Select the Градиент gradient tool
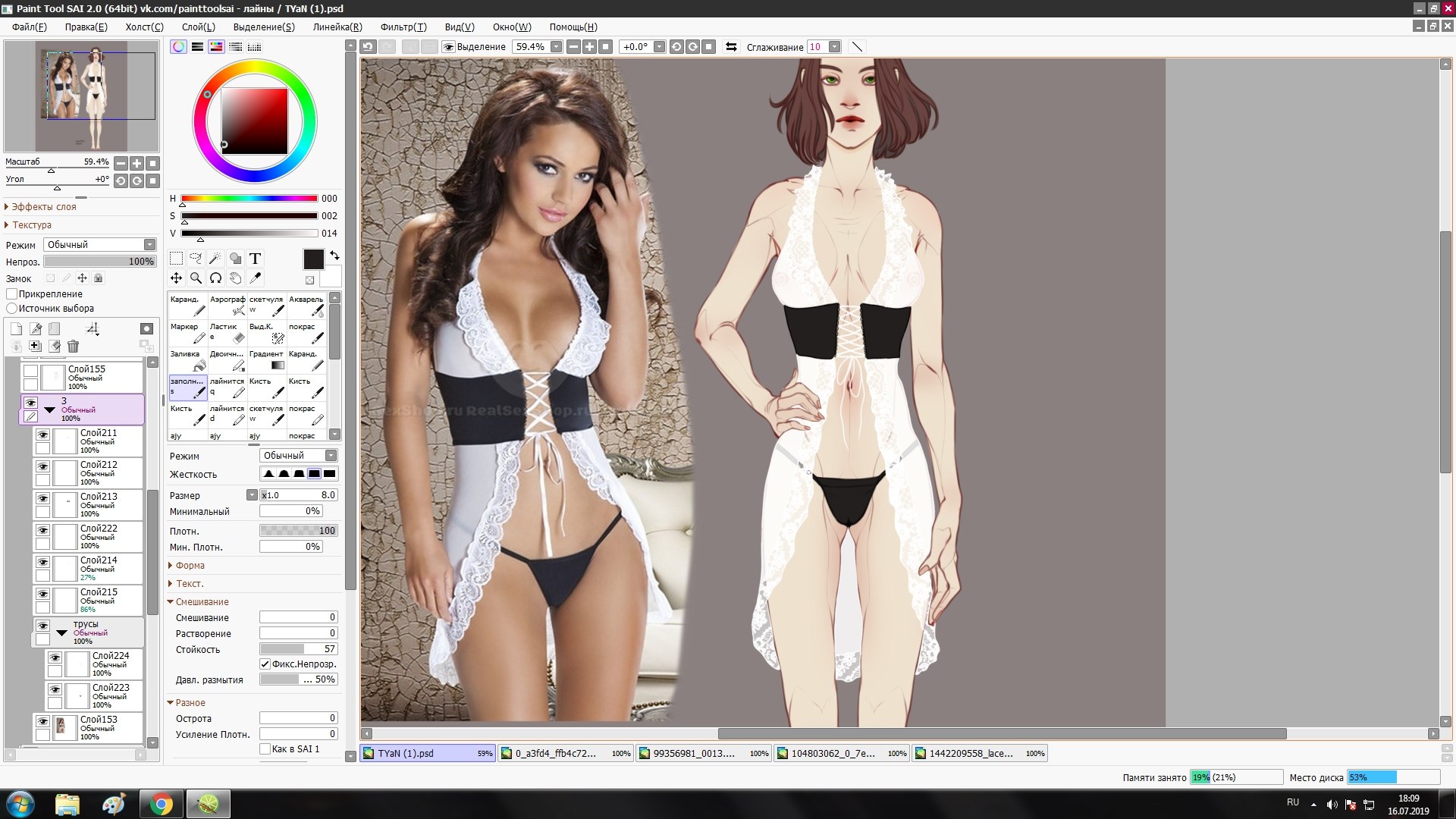1456x819 pixels. pos(267,359)
